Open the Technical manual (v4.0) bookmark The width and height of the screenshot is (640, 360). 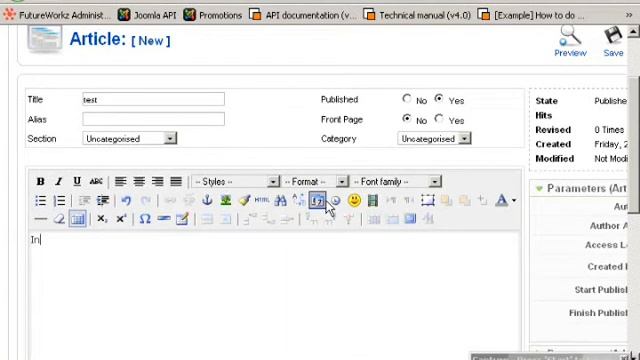click(x=417, y=15)
